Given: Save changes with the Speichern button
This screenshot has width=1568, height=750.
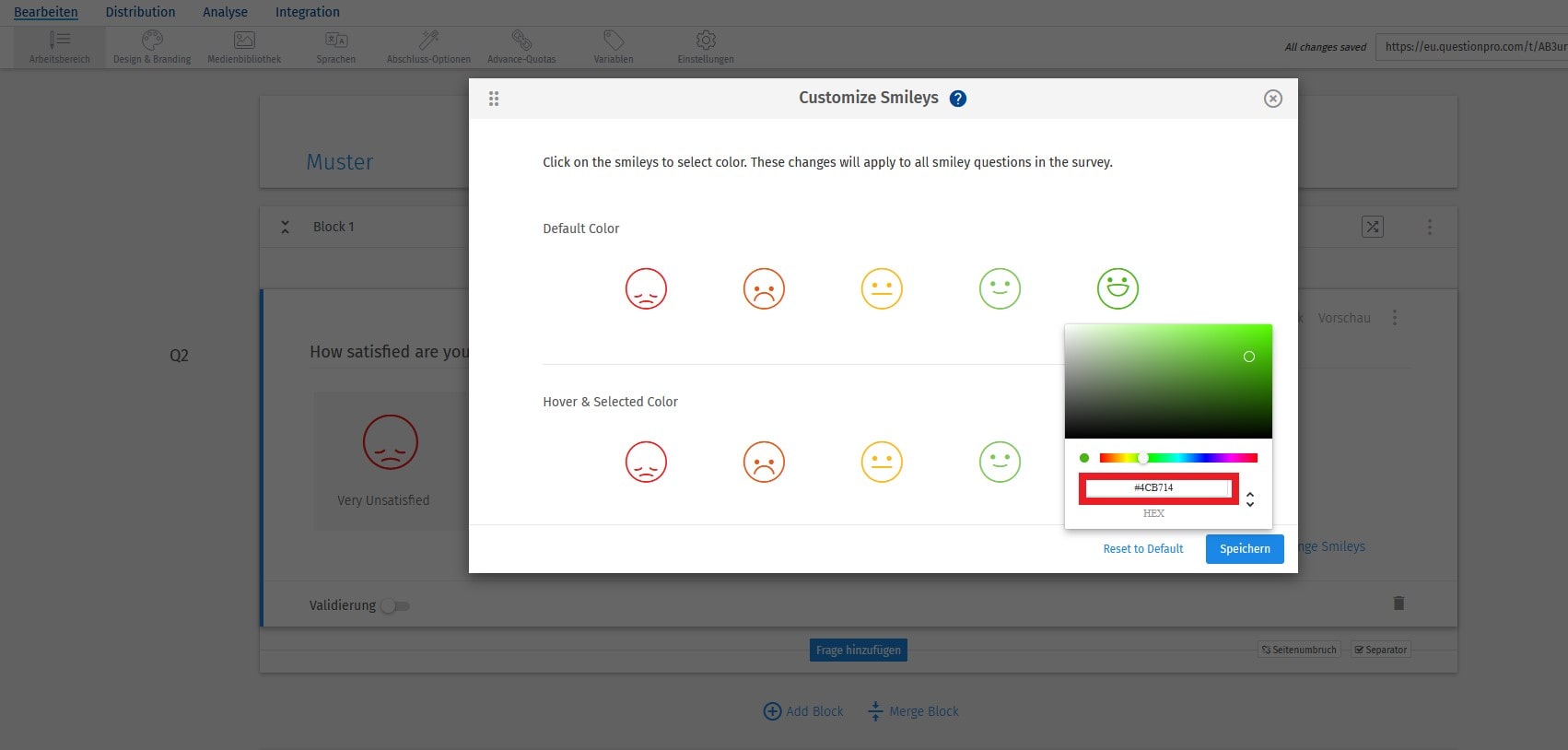Looking at the screenshot, I should tap(1245, 548).
